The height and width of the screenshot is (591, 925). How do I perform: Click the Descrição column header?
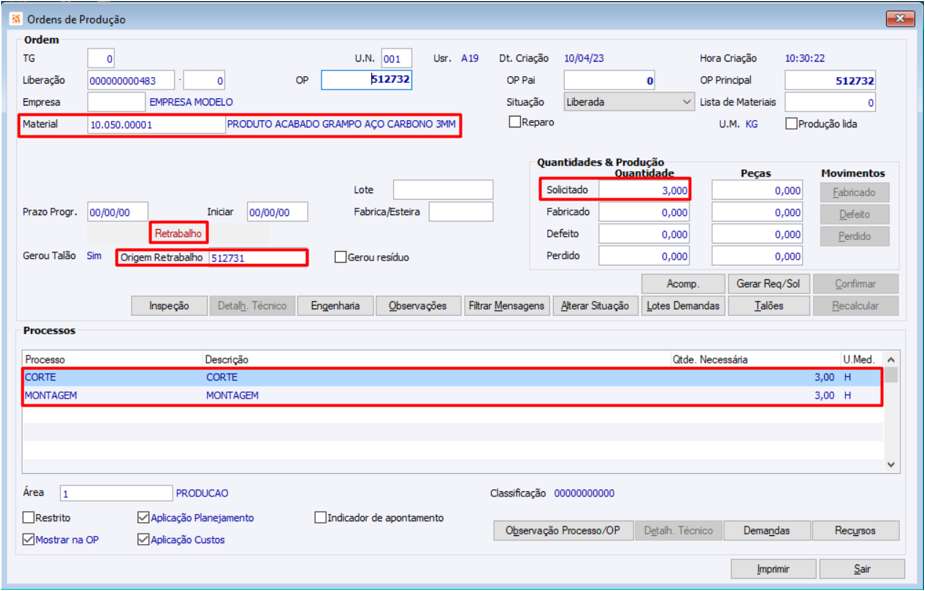[437, 359]
